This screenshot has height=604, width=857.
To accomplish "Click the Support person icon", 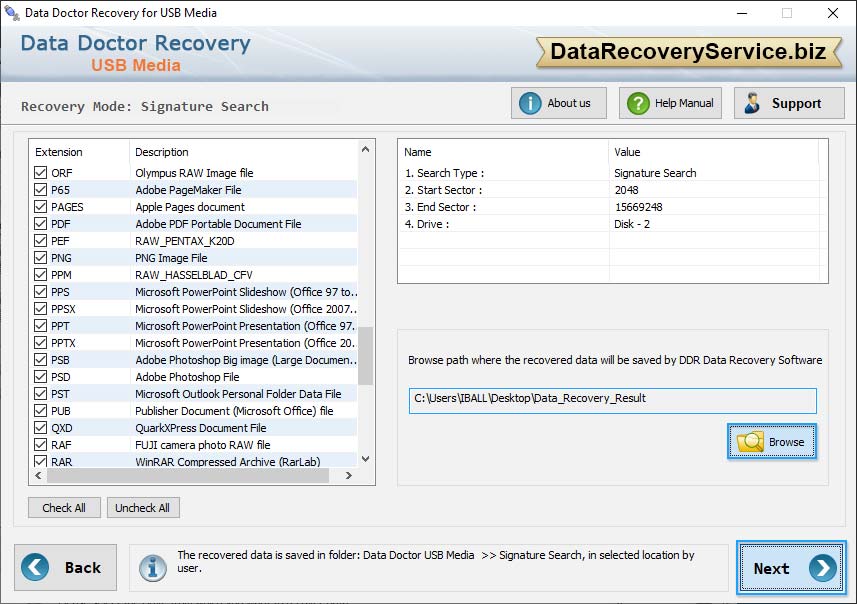I will [x=752, y=103].
